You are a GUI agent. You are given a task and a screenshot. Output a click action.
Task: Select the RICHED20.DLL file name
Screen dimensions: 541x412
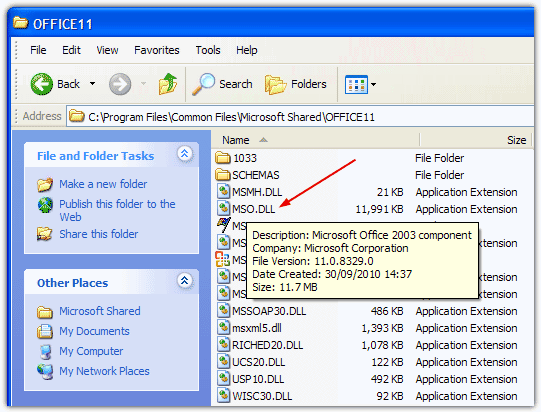[x=268, y=345]
